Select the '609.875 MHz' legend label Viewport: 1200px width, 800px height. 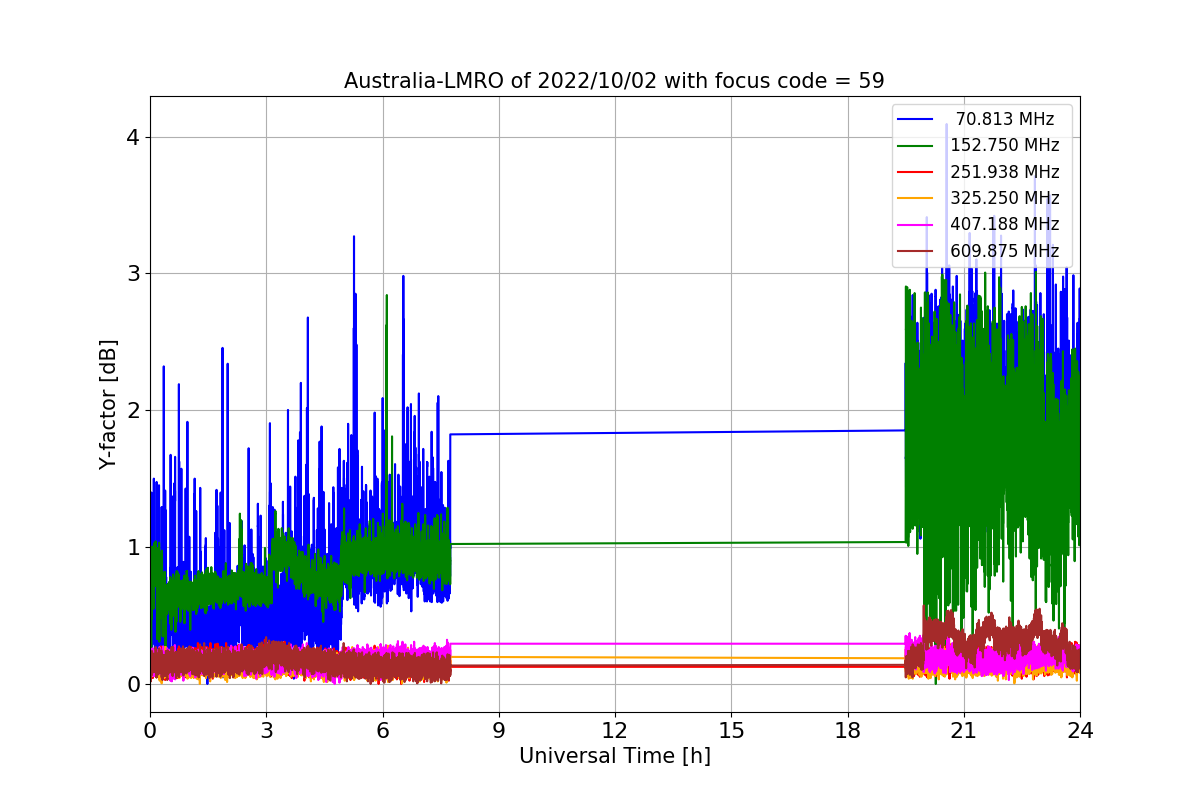(x=1005, y=251)
